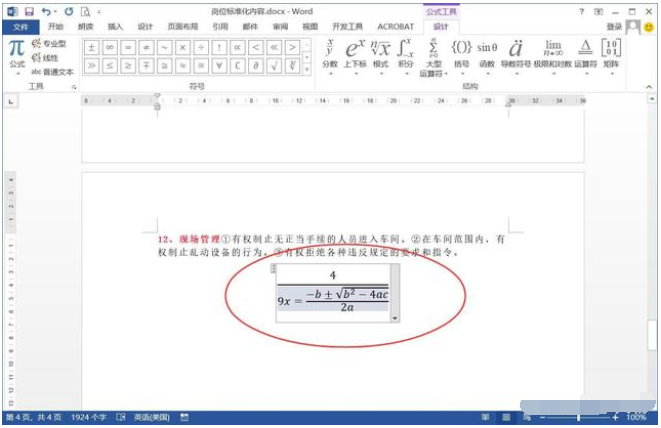Select 线性 linear equation format
Screen dimensions: 661x428
[45, 58]
